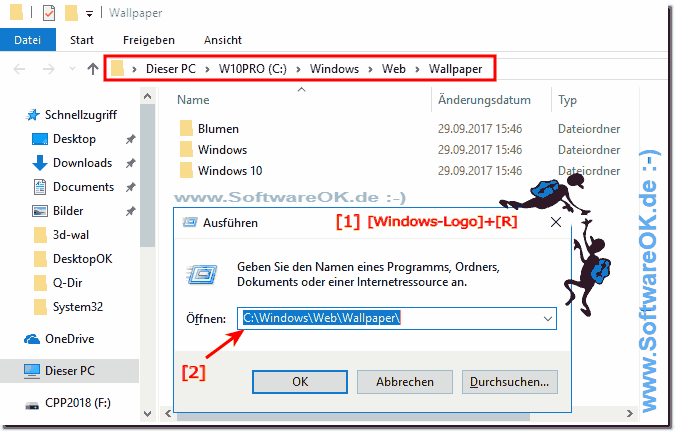The width and height of the screenshot is (675, 432).
Task: Open the Öffnen combo box dropdown arrow
Action: (x=548, y=319)
